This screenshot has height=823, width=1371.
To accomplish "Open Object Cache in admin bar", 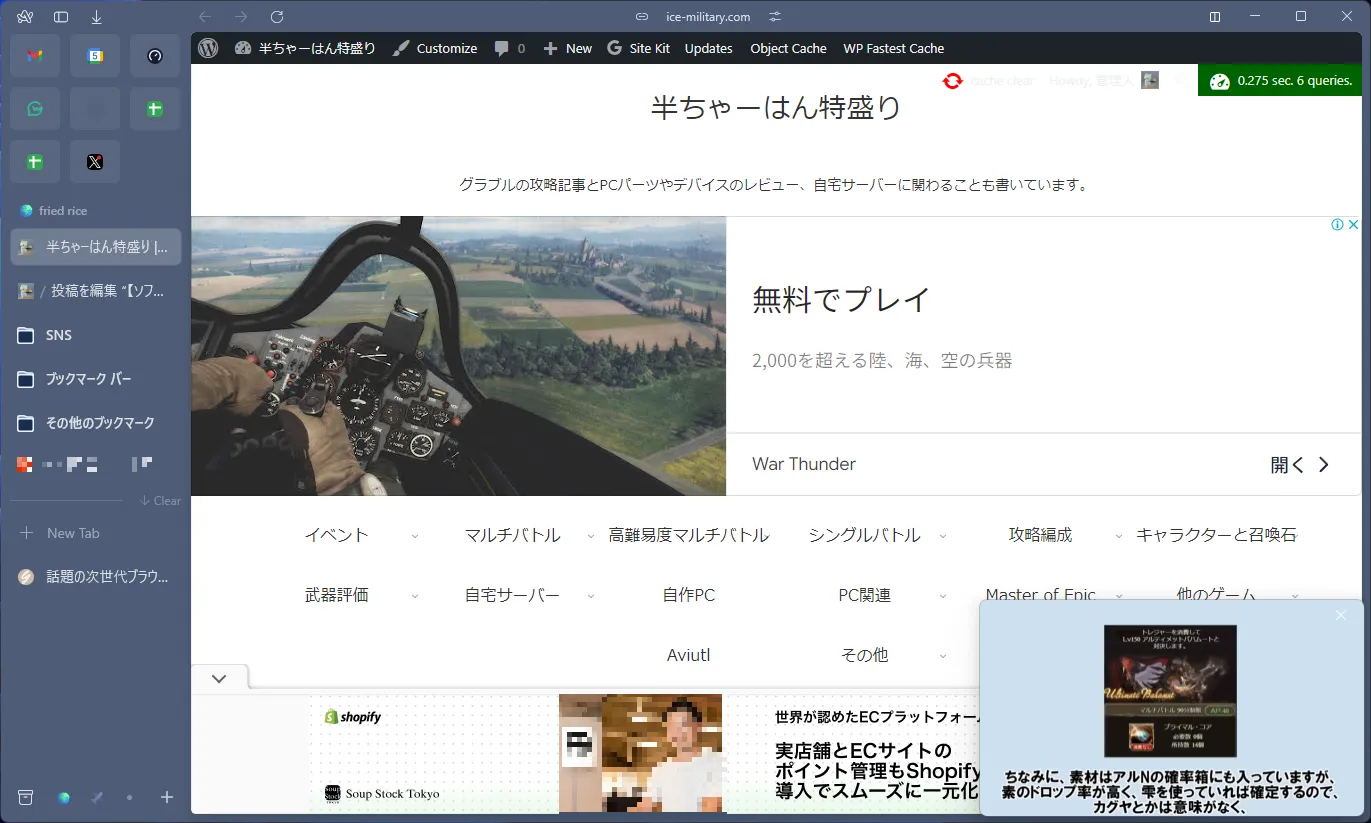I will point(789,48).
